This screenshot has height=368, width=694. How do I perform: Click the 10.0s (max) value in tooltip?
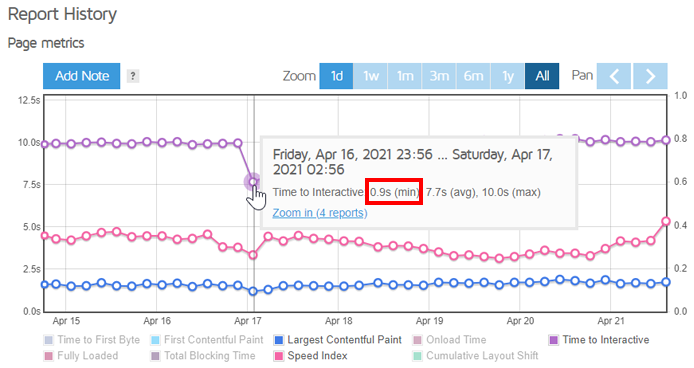click(x=511, y=192)
